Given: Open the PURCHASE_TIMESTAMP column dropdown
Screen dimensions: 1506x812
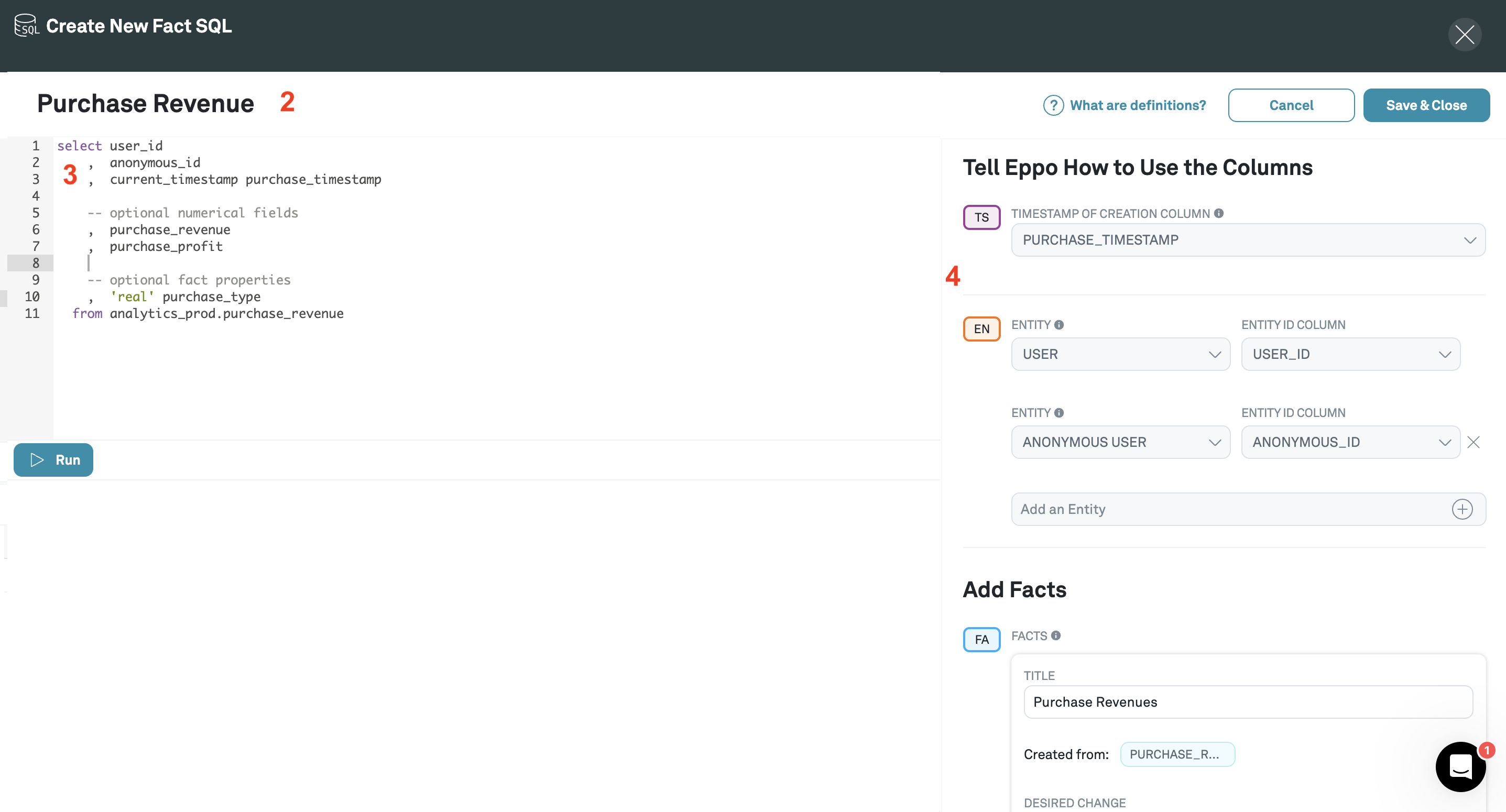Looking at the screenshot, I should click(x=1248, y=240).
